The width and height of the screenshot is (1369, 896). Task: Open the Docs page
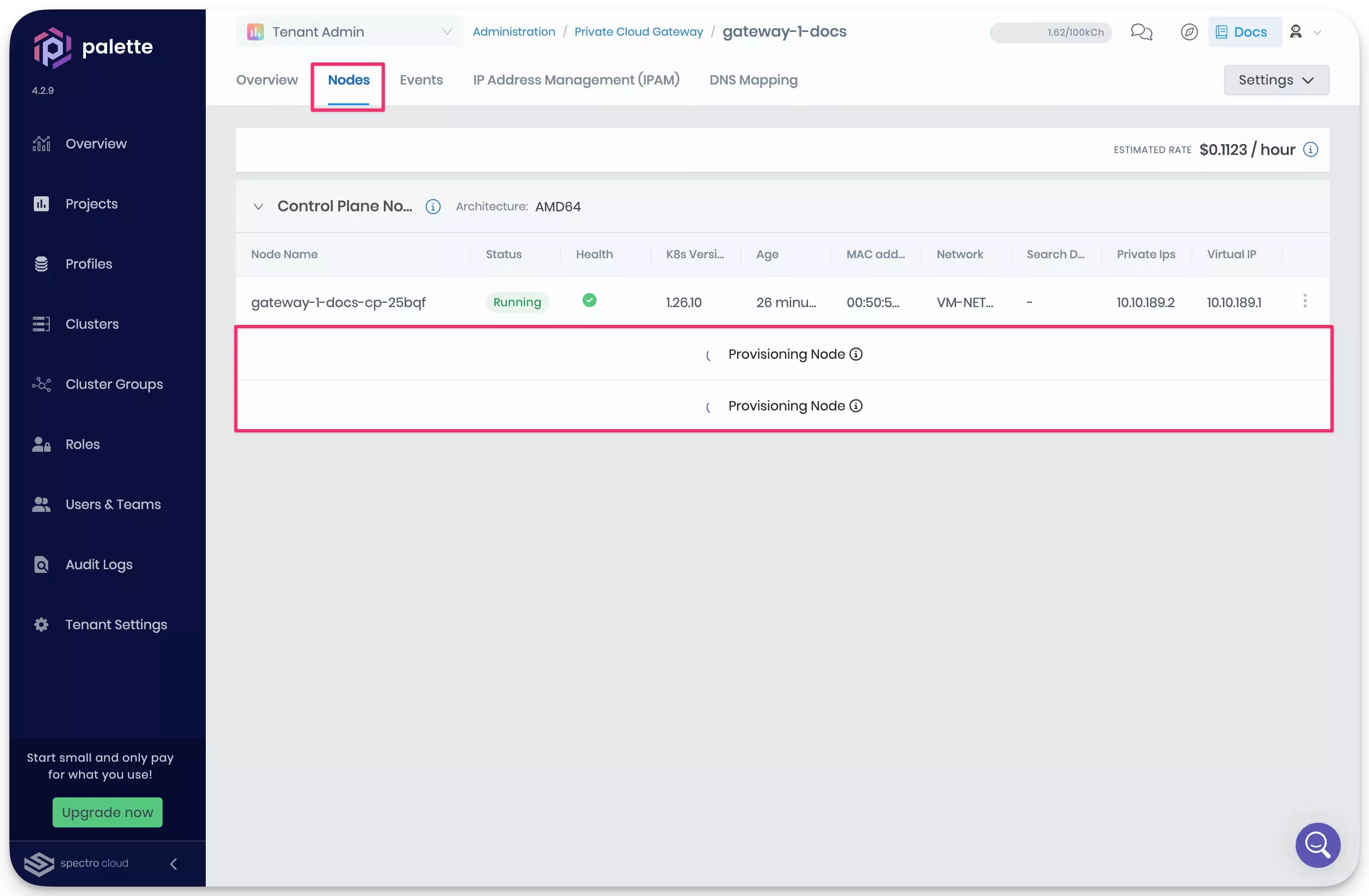1244,31
